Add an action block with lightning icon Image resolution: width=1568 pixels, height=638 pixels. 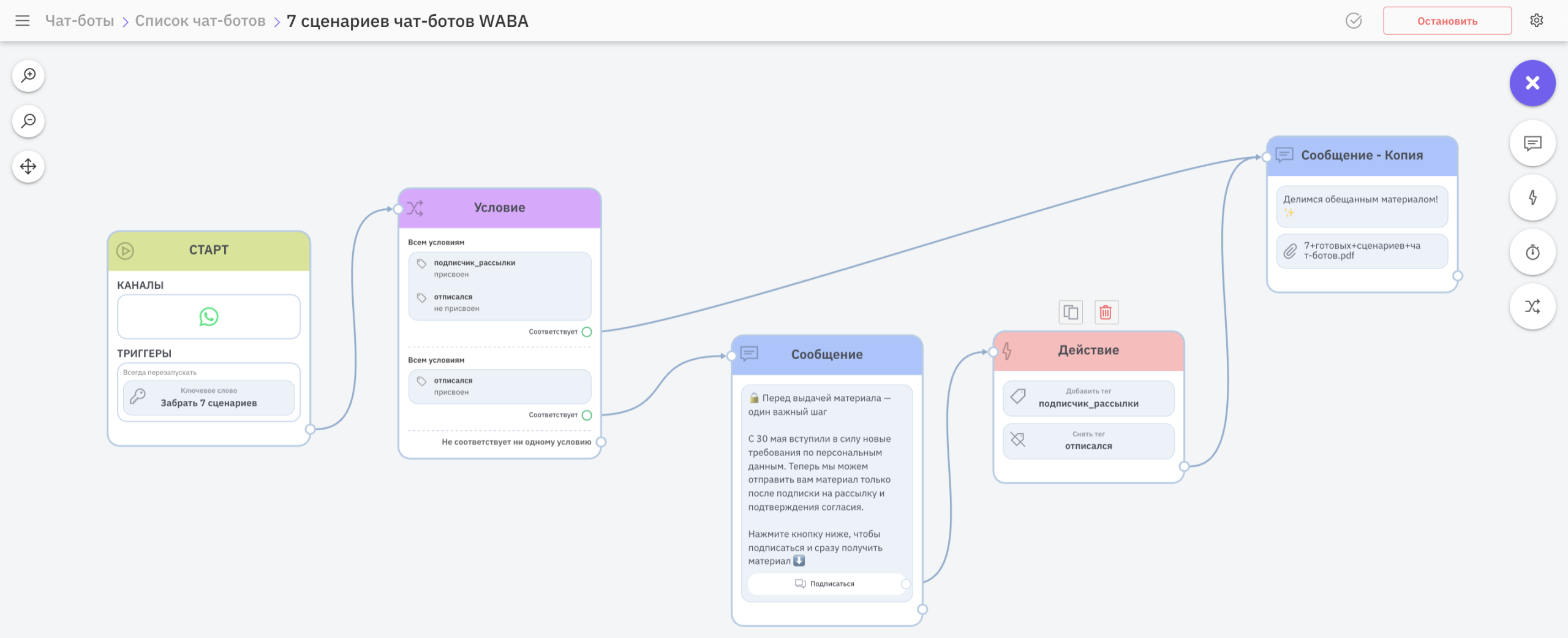click(1532, 198)
